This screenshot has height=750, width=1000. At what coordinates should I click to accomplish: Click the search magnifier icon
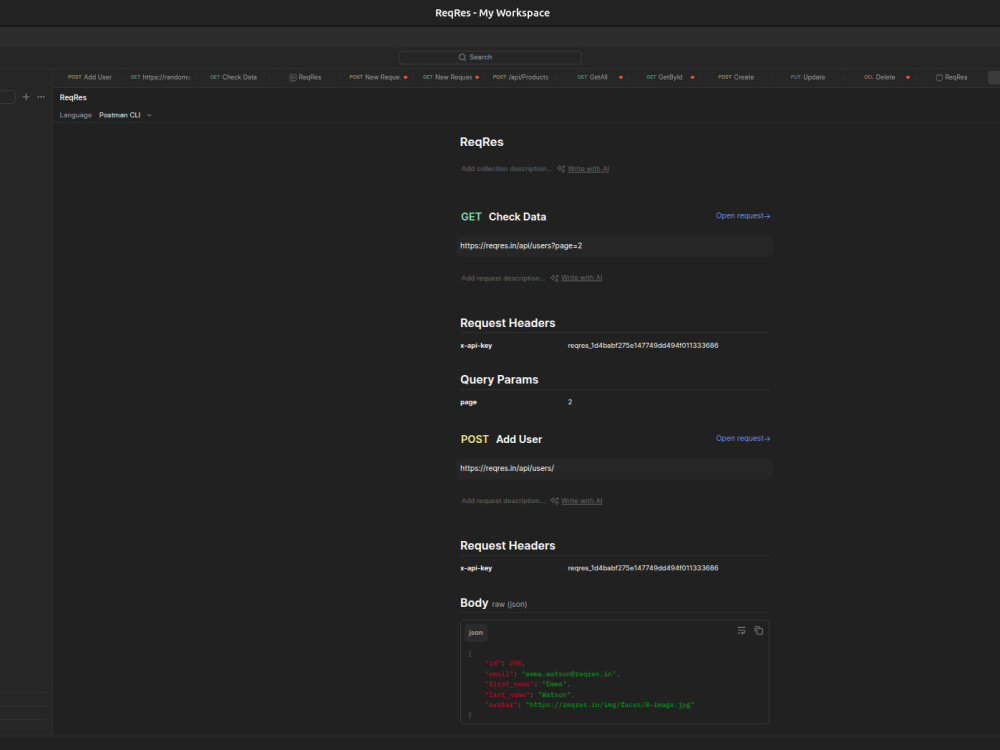tap(462, 57)
